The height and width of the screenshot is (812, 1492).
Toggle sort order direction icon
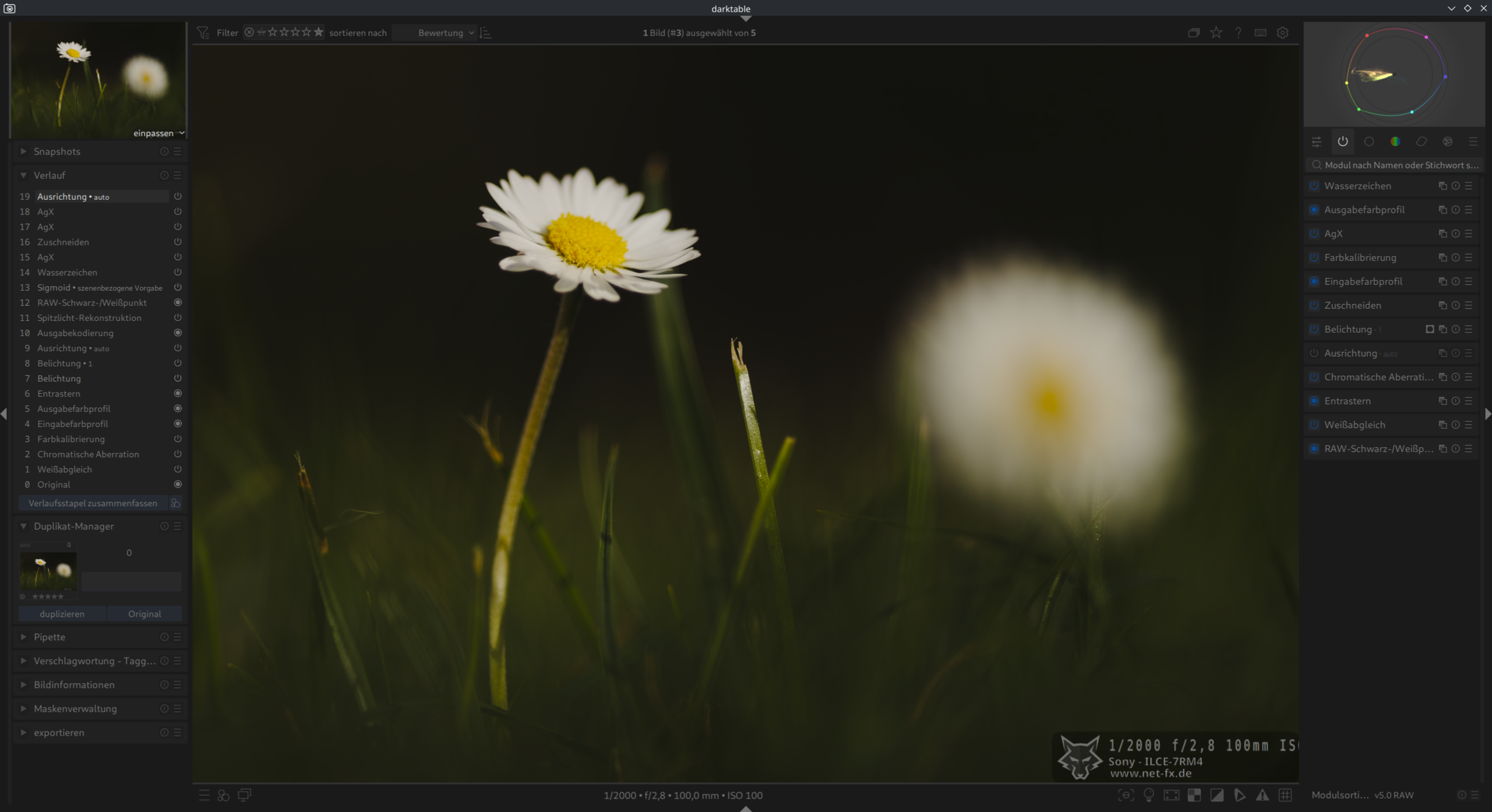[485, 33]
